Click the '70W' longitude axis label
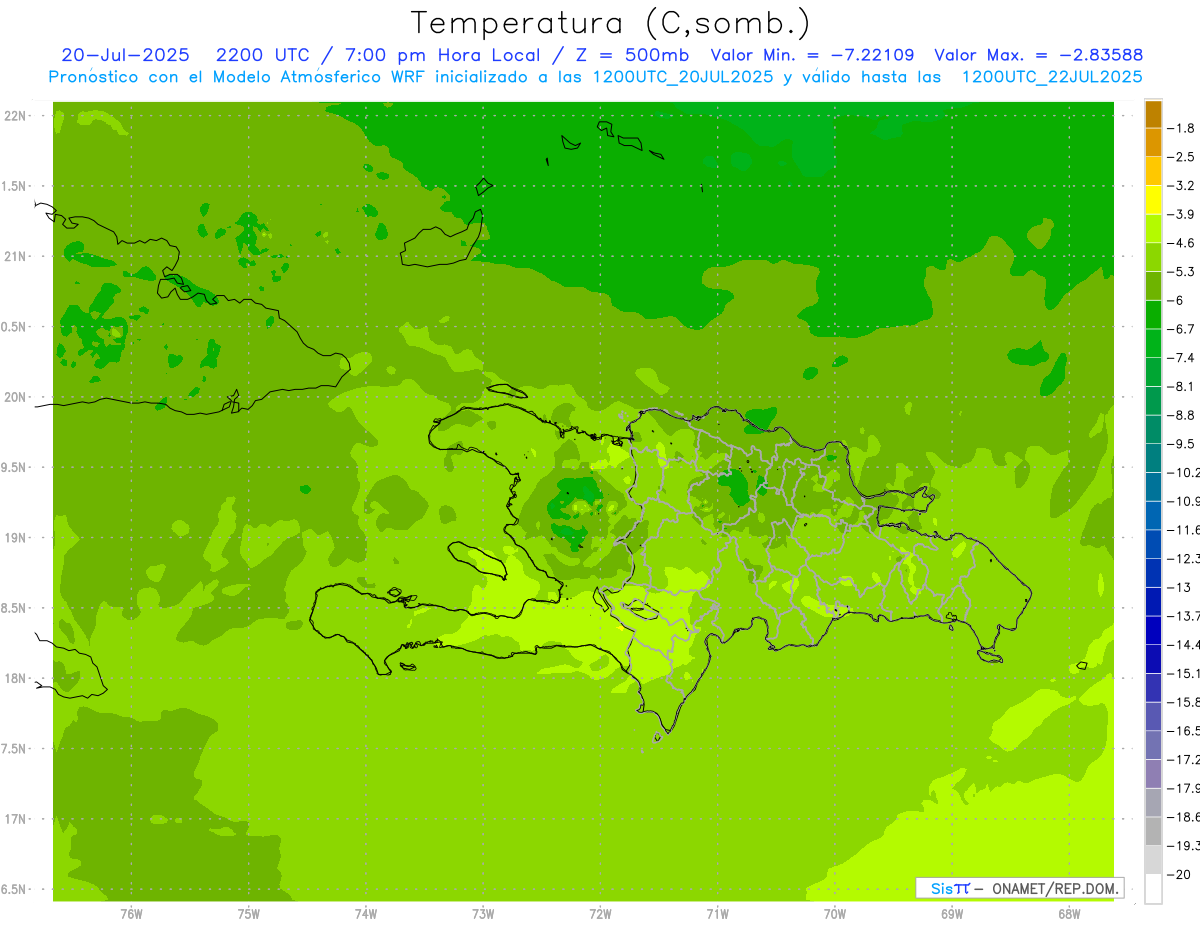 pyautogui.click(x=835, y=915)
